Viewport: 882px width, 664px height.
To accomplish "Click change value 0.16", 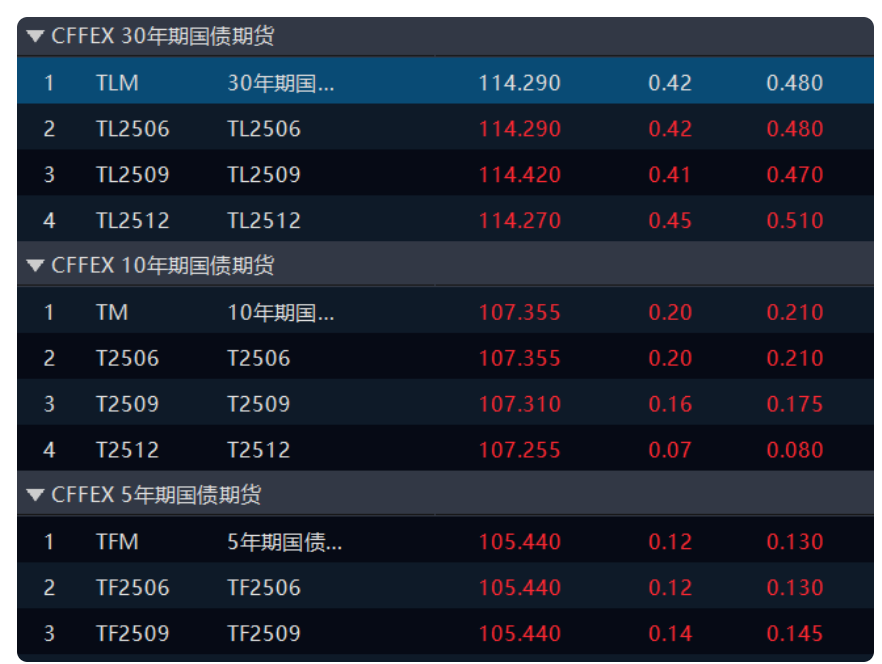I will pos(669,404).
